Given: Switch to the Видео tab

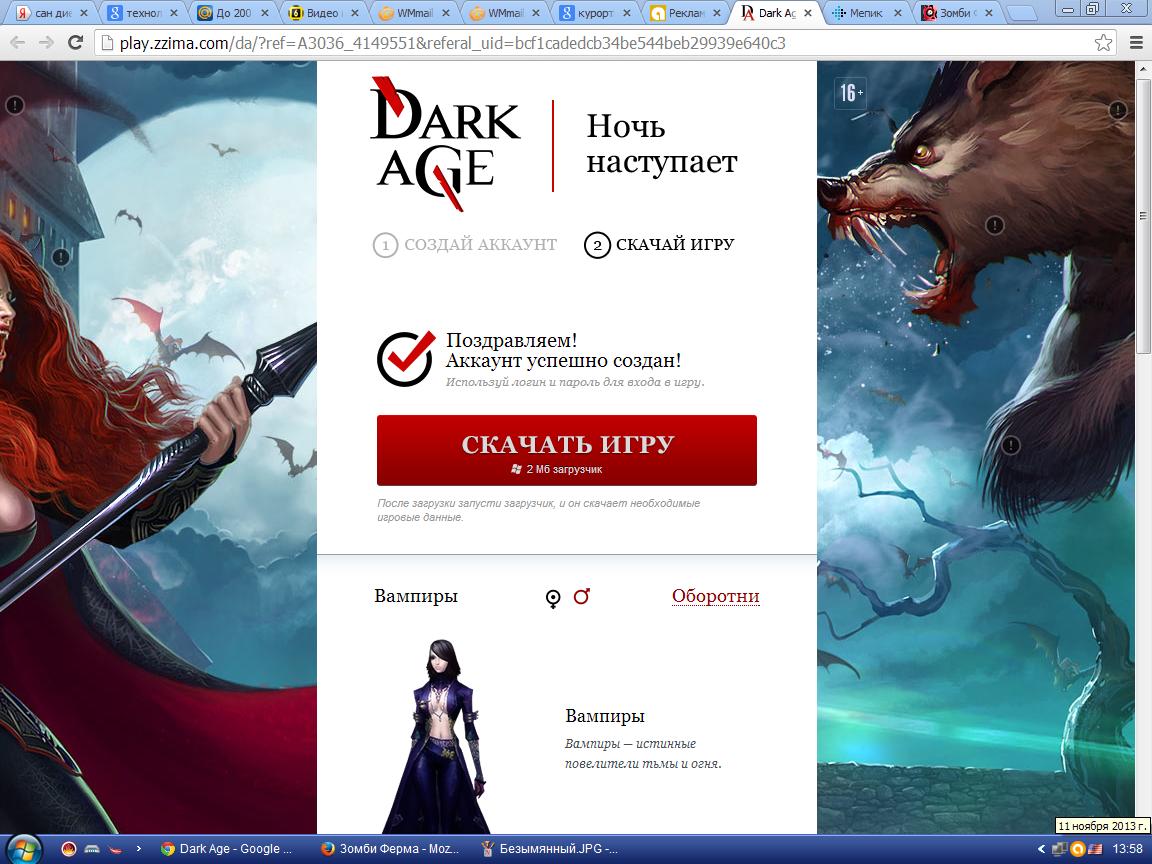Looking at the screenshot, I should pyautogui.click(x=321, y=13).
